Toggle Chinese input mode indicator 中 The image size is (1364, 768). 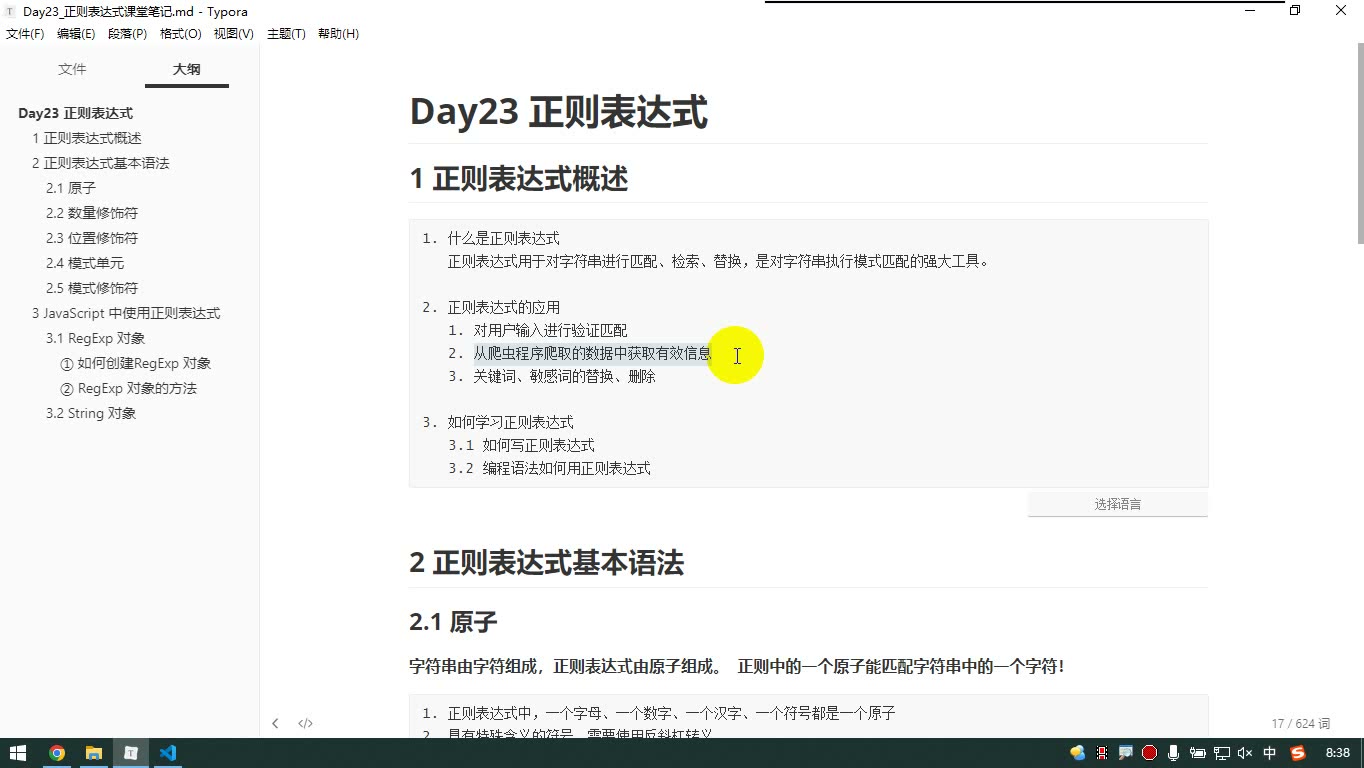click(1270, 753)
